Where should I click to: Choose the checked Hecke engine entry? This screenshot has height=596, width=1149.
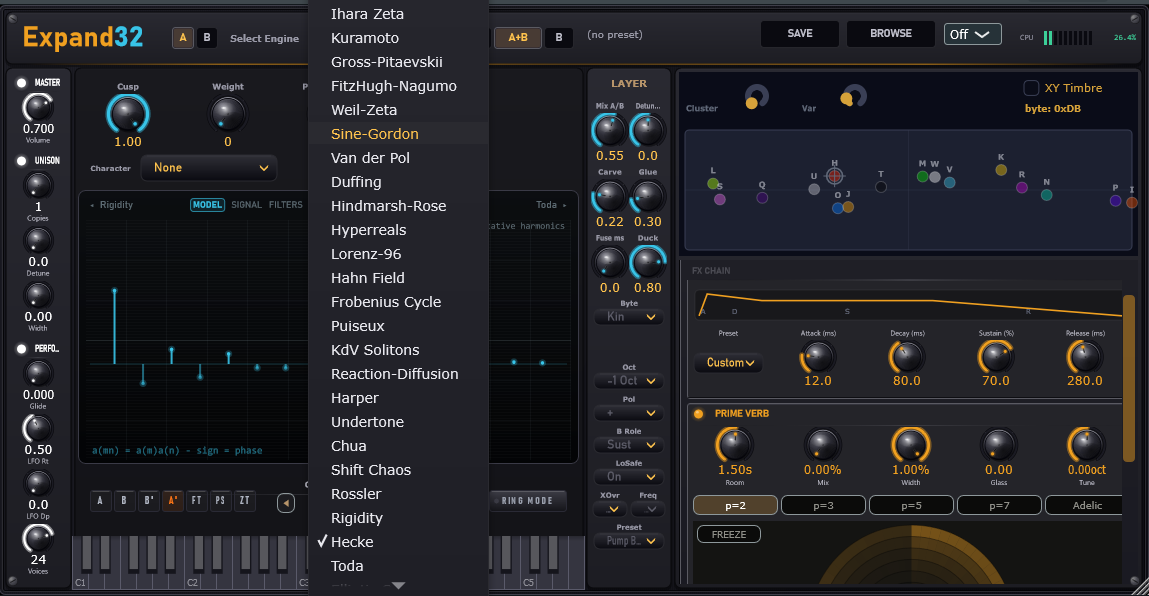pyautogui.click(x=399, y=542)
